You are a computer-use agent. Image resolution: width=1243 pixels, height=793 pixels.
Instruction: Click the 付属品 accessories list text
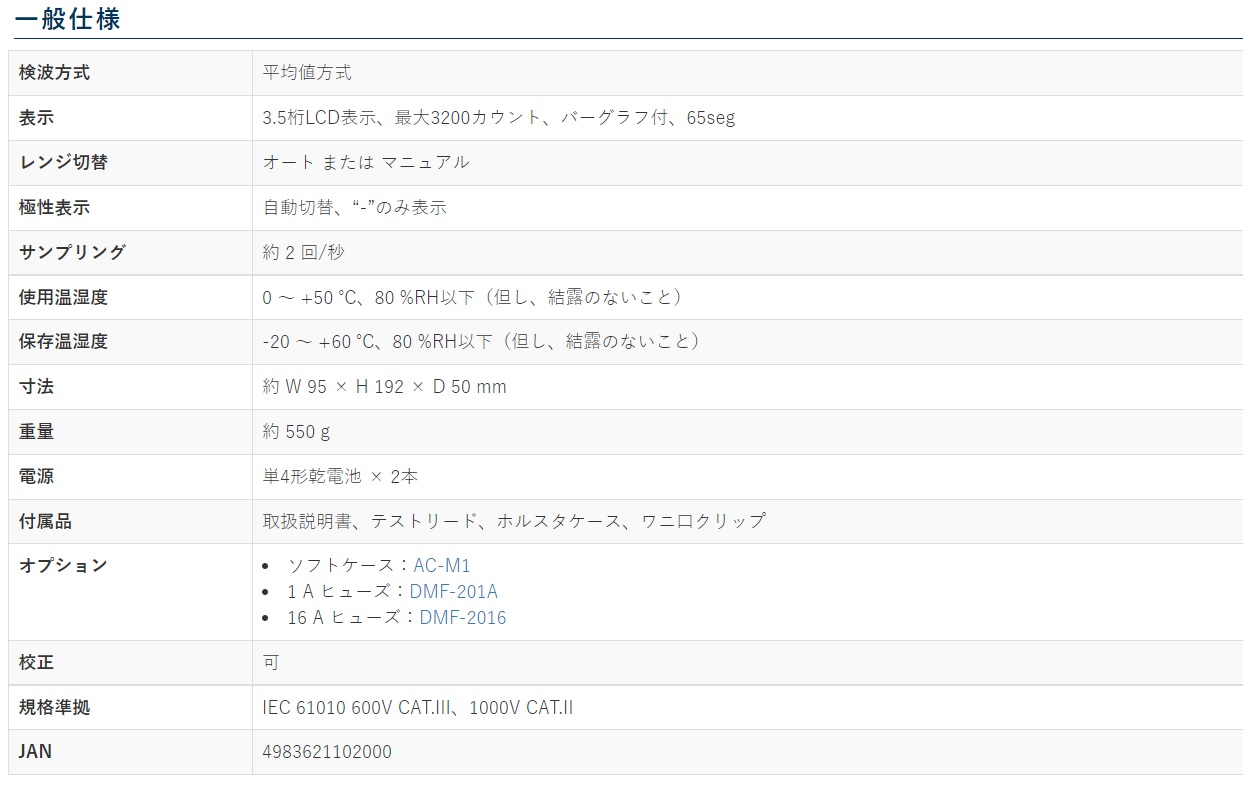(513, 521)
